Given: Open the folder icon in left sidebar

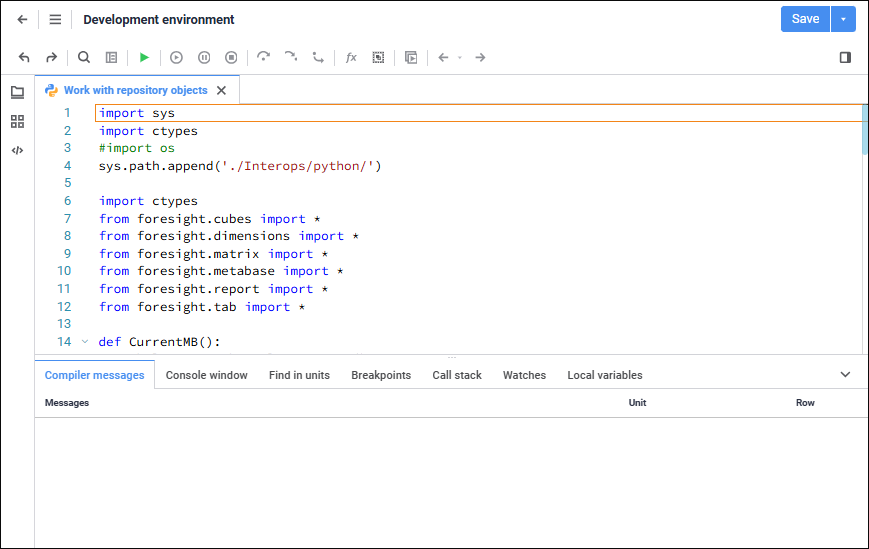Looking at the screenshot, I should 17,92.
